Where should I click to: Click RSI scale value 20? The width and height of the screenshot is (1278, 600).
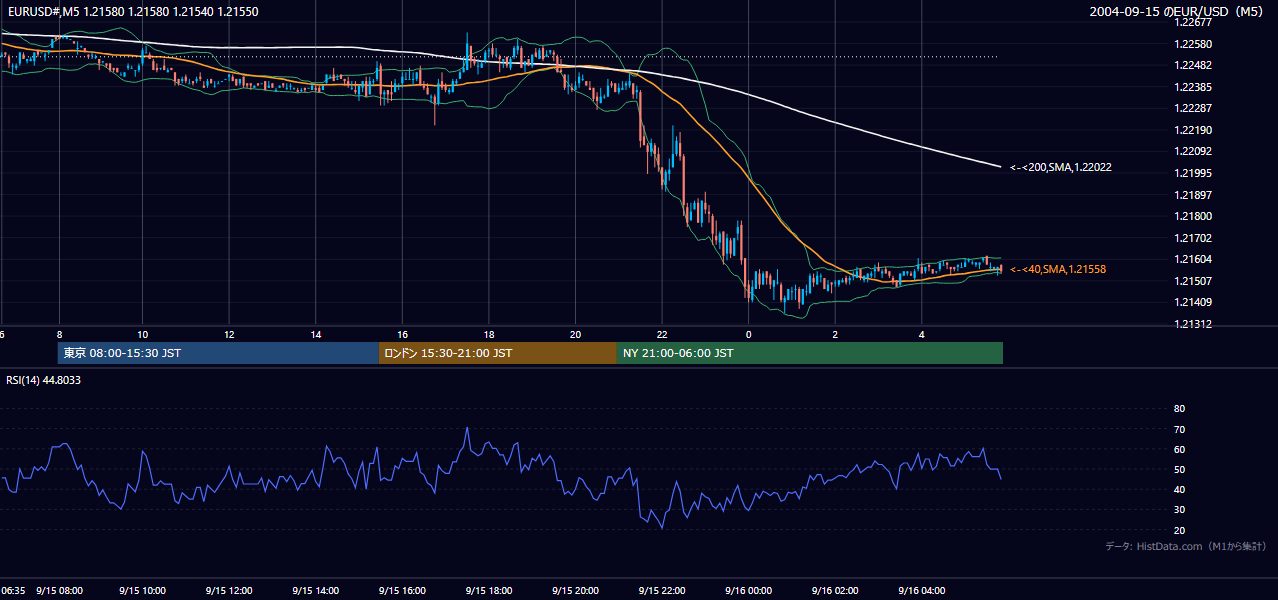point(1179,530)
